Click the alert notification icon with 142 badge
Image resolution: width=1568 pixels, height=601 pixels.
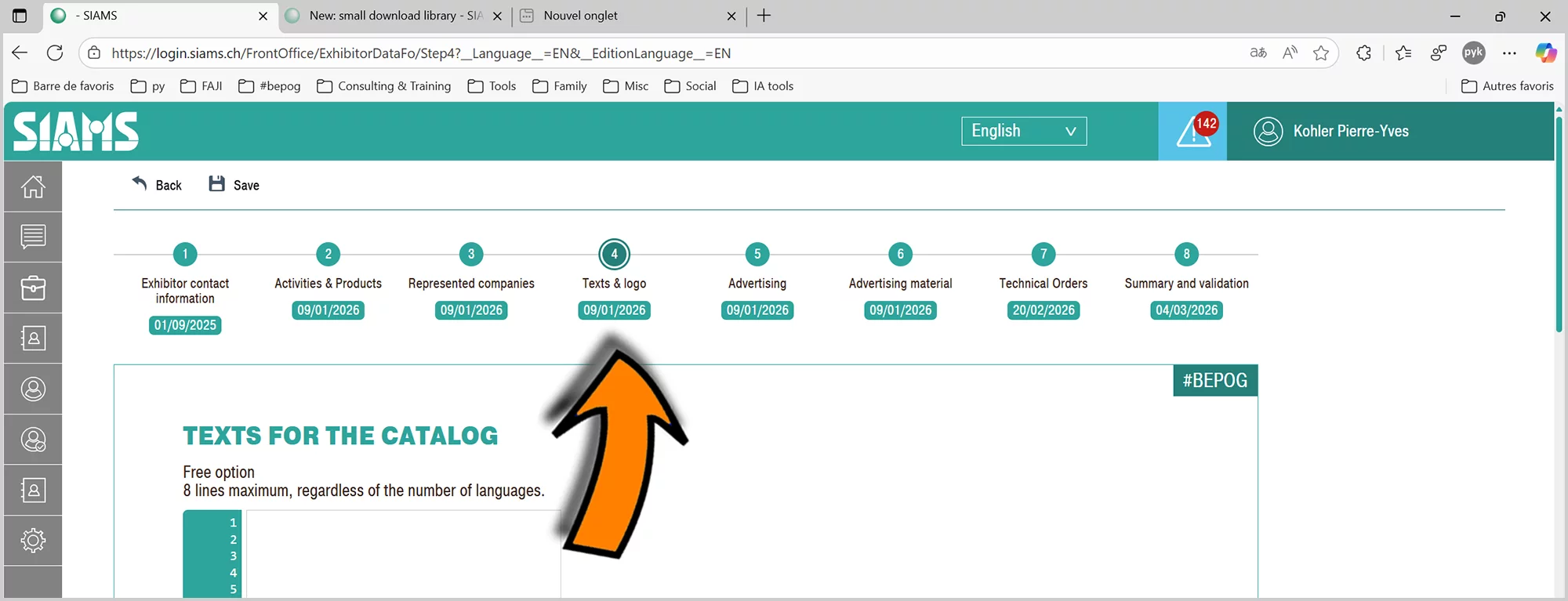pos(1192,132)
